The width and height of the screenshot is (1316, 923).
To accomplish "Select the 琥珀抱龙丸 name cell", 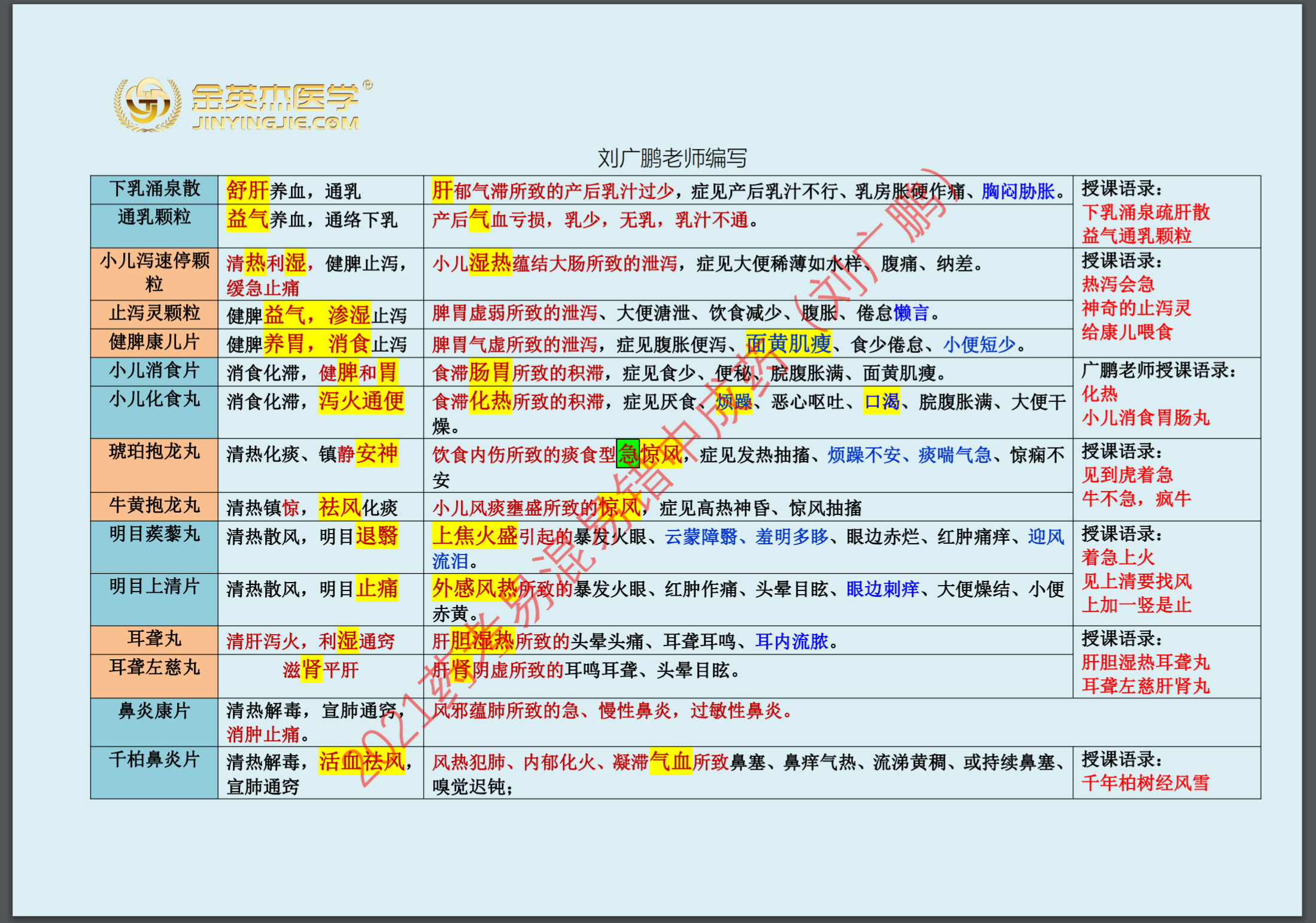I will click(154, 465).
